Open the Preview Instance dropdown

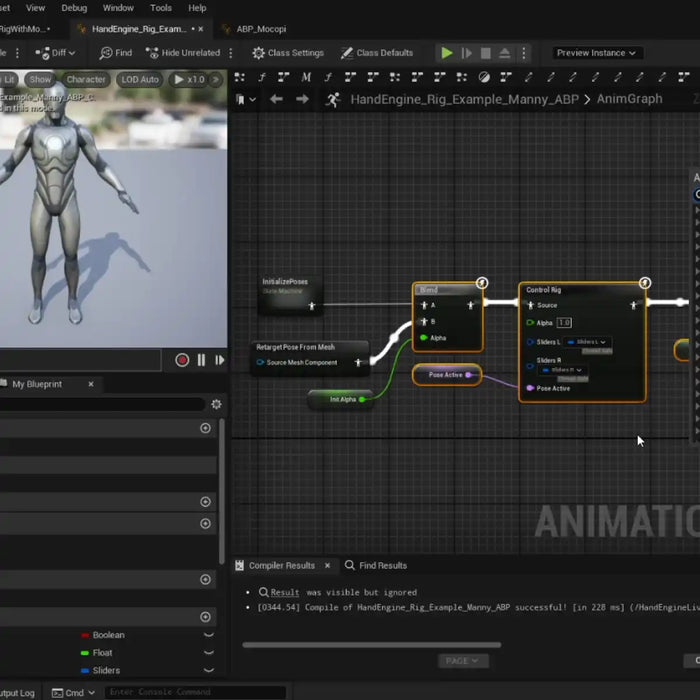pyautogui.click(x=596, y=53)
